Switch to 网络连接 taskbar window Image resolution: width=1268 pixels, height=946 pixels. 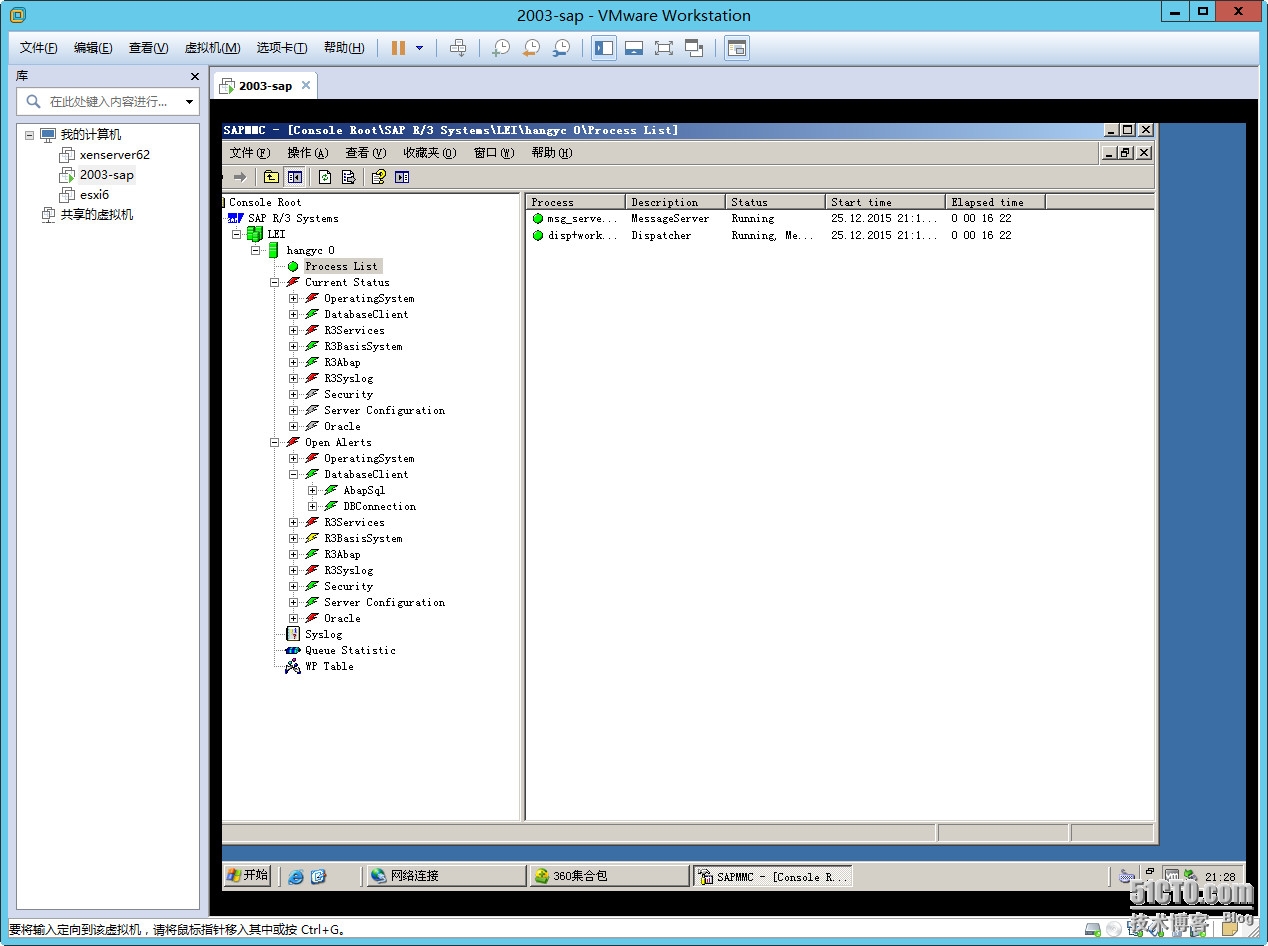tap(446, 876)
